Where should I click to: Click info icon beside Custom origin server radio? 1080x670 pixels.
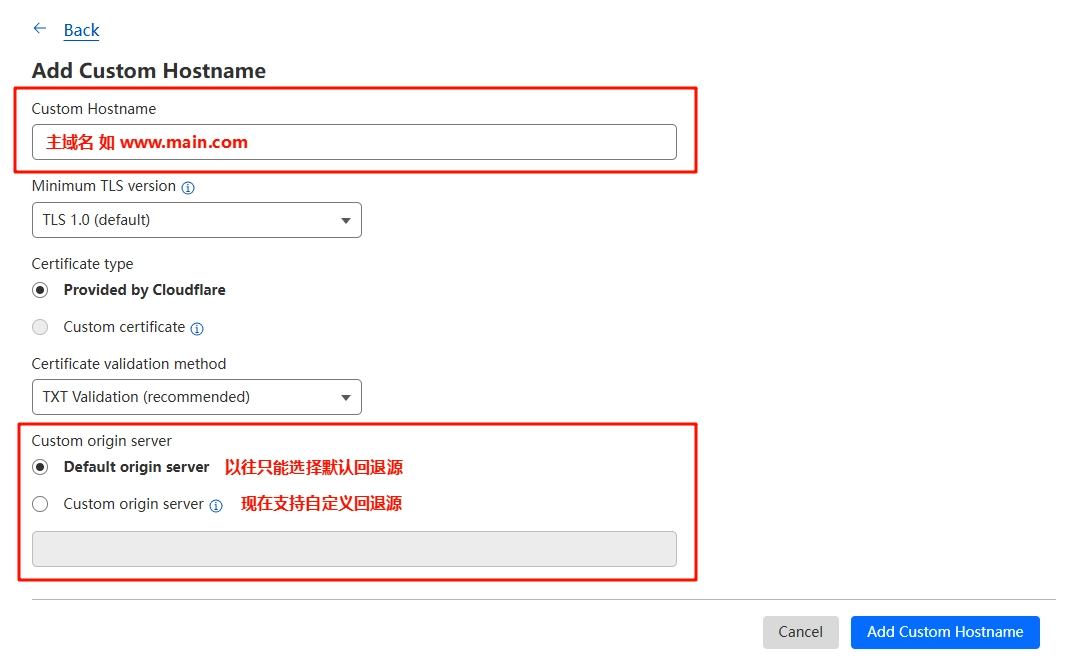[216, 505]
